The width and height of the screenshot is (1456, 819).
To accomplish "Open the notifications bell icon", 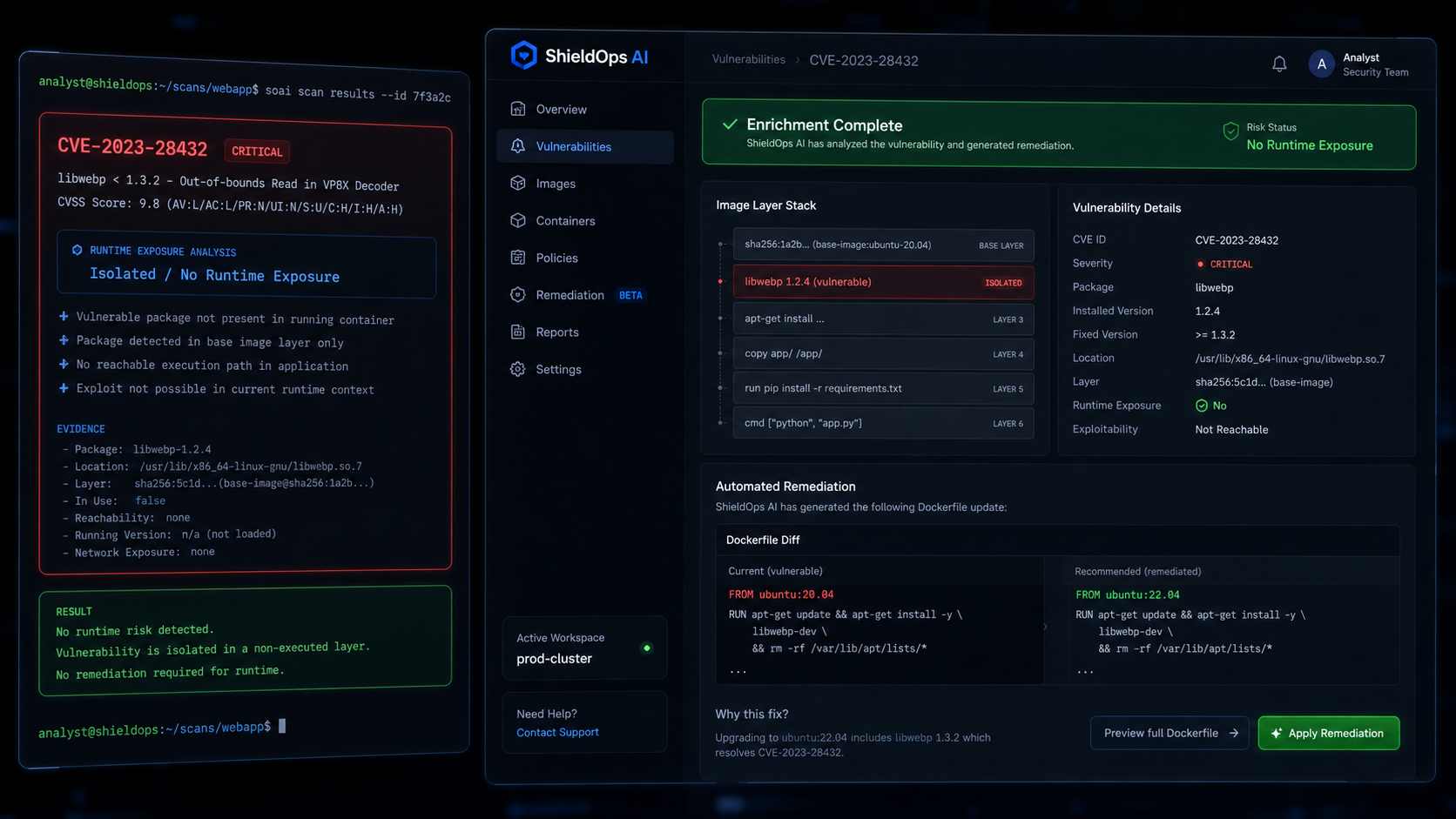I will (1279, 64).
